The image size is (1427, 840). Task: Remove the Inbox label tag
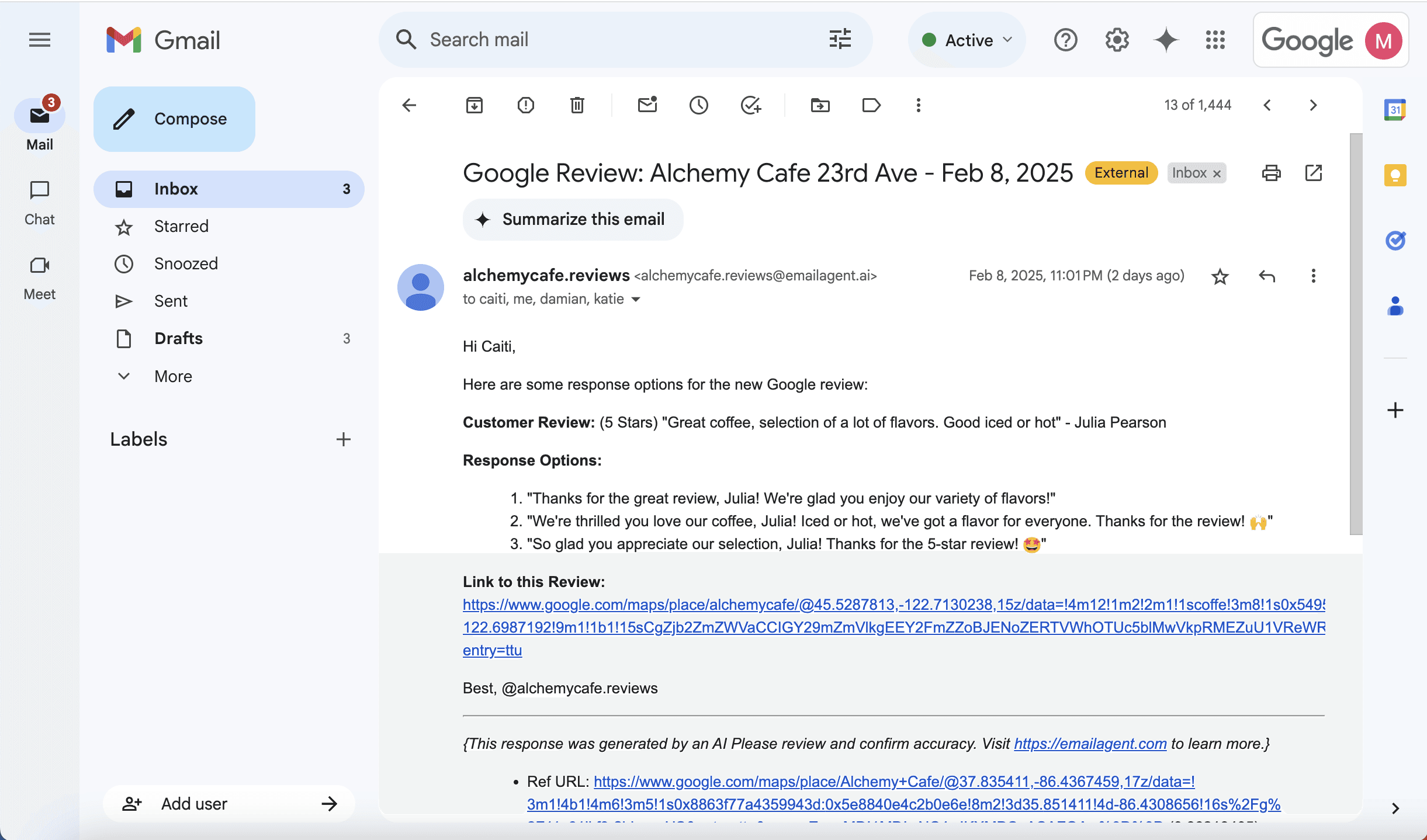(1217, 173)
